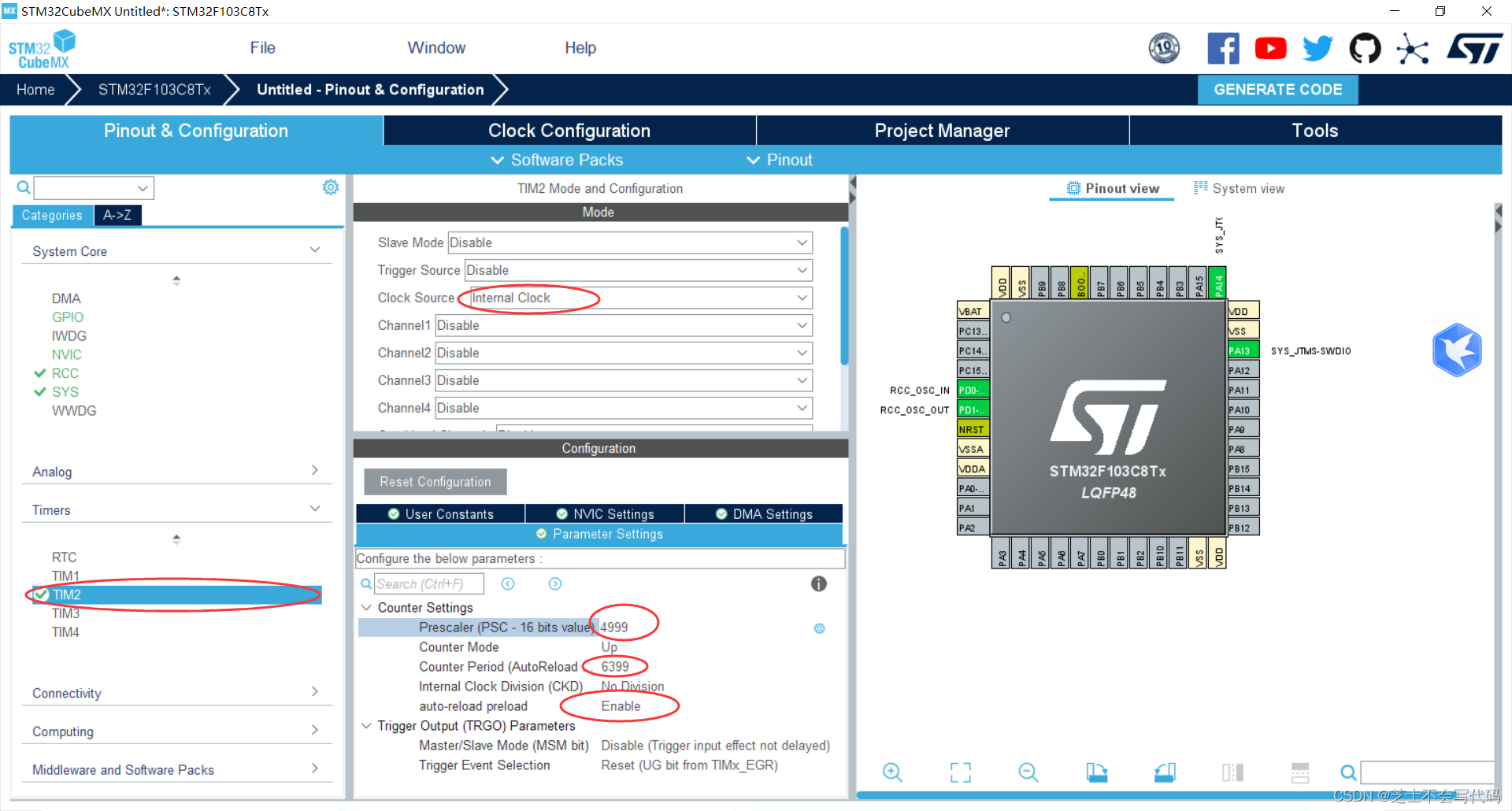This screenshot has height=811, width=1512.
Task: Click the Mode panel vertical scrollbar
Action: 844,296
